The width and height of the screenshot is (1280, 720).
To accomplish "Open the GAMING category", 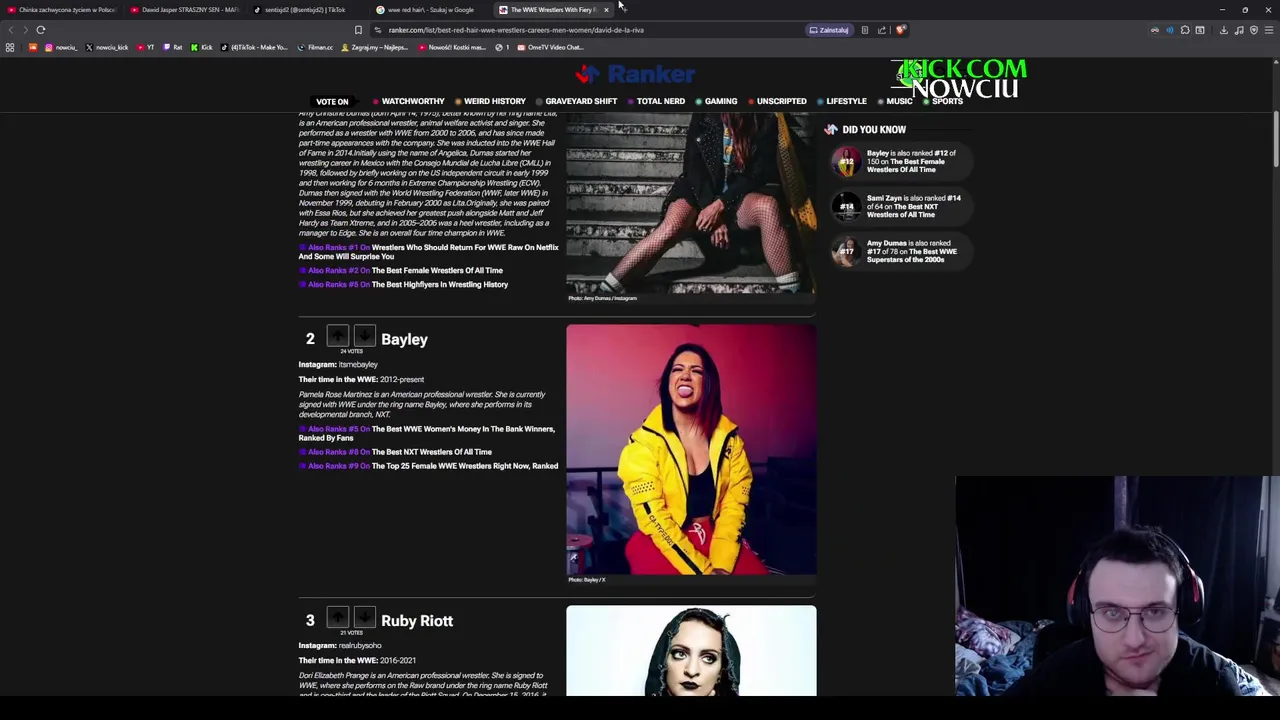I will pyautogui.click(x=716, y=101).
